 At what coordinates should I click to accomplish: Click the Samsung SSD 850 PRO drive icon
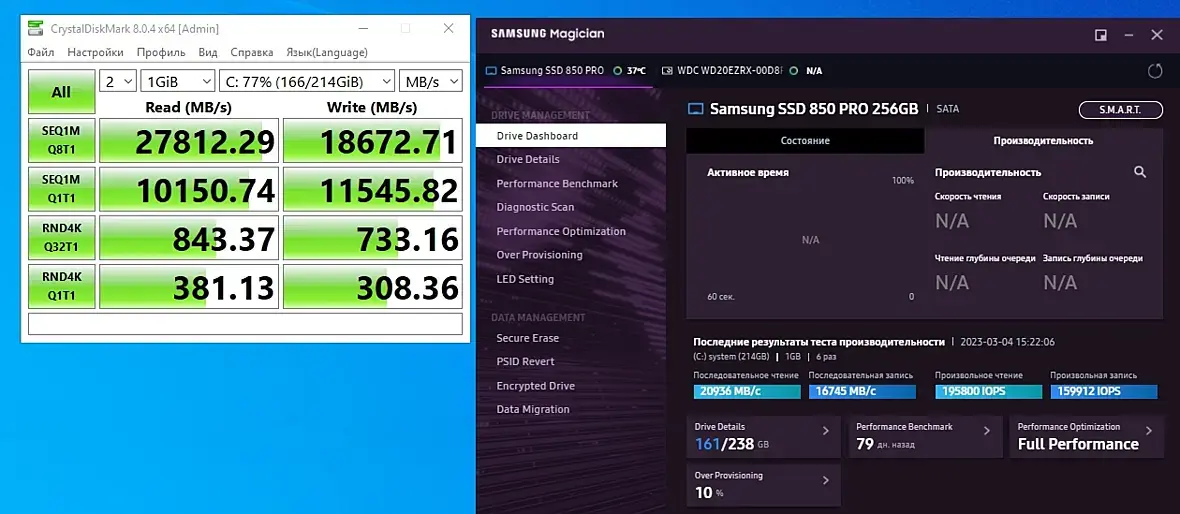(x=491, y=71)
